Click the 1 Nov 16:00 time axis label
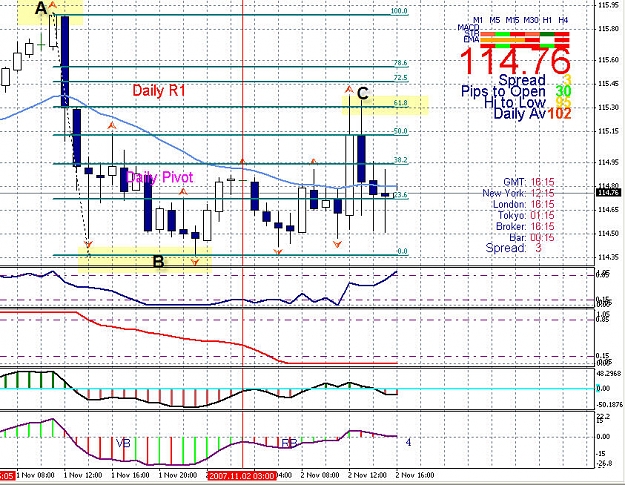 click(130, 475)
